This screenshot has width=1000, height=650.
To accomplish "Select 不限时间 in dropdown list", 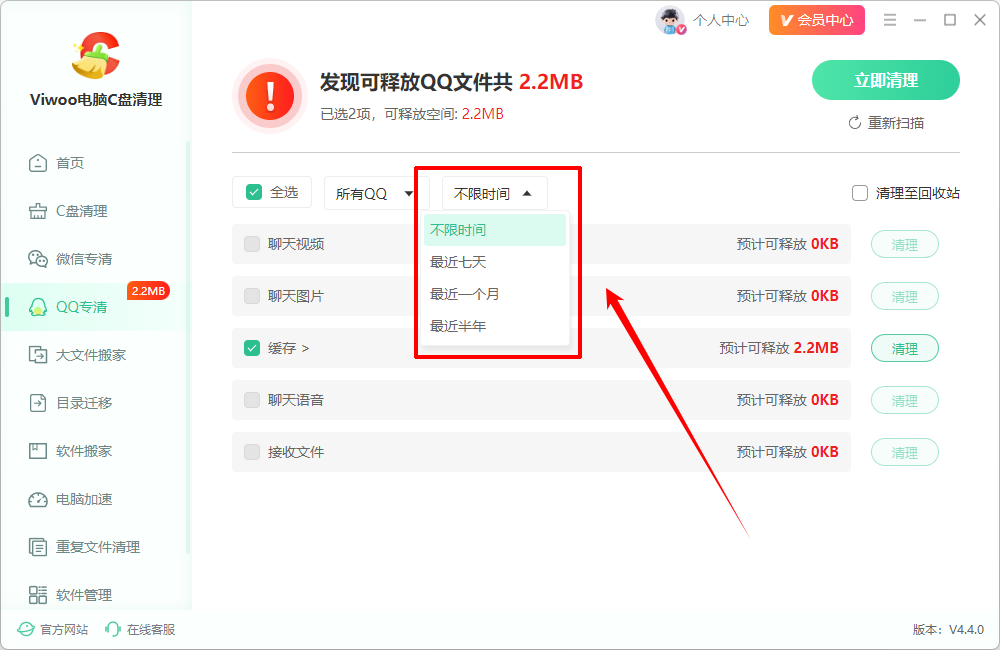I will pos(494,230).
